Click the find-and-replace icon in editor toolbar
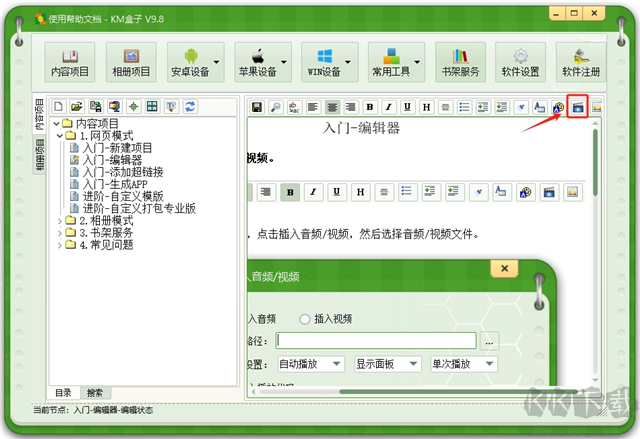Image resolution: width=640 pixels, height=439 pixels. pyautogui.click(x=294, y=107)
